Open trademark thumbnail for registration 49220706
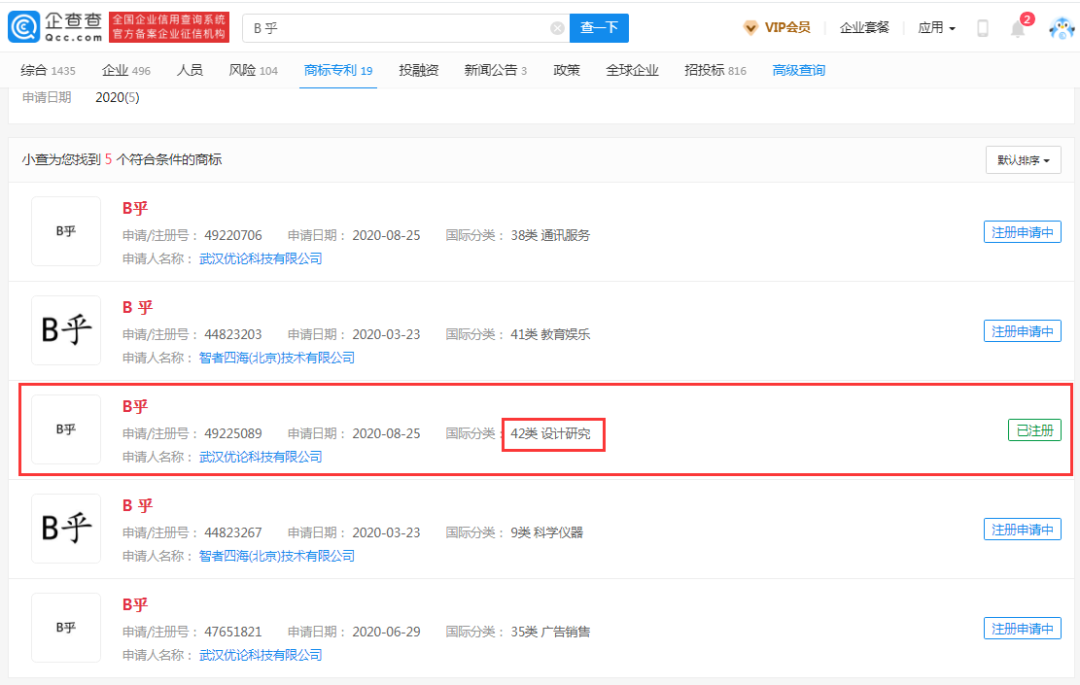The width and height of the screenshot is (1080, 685). click(66, 231)
